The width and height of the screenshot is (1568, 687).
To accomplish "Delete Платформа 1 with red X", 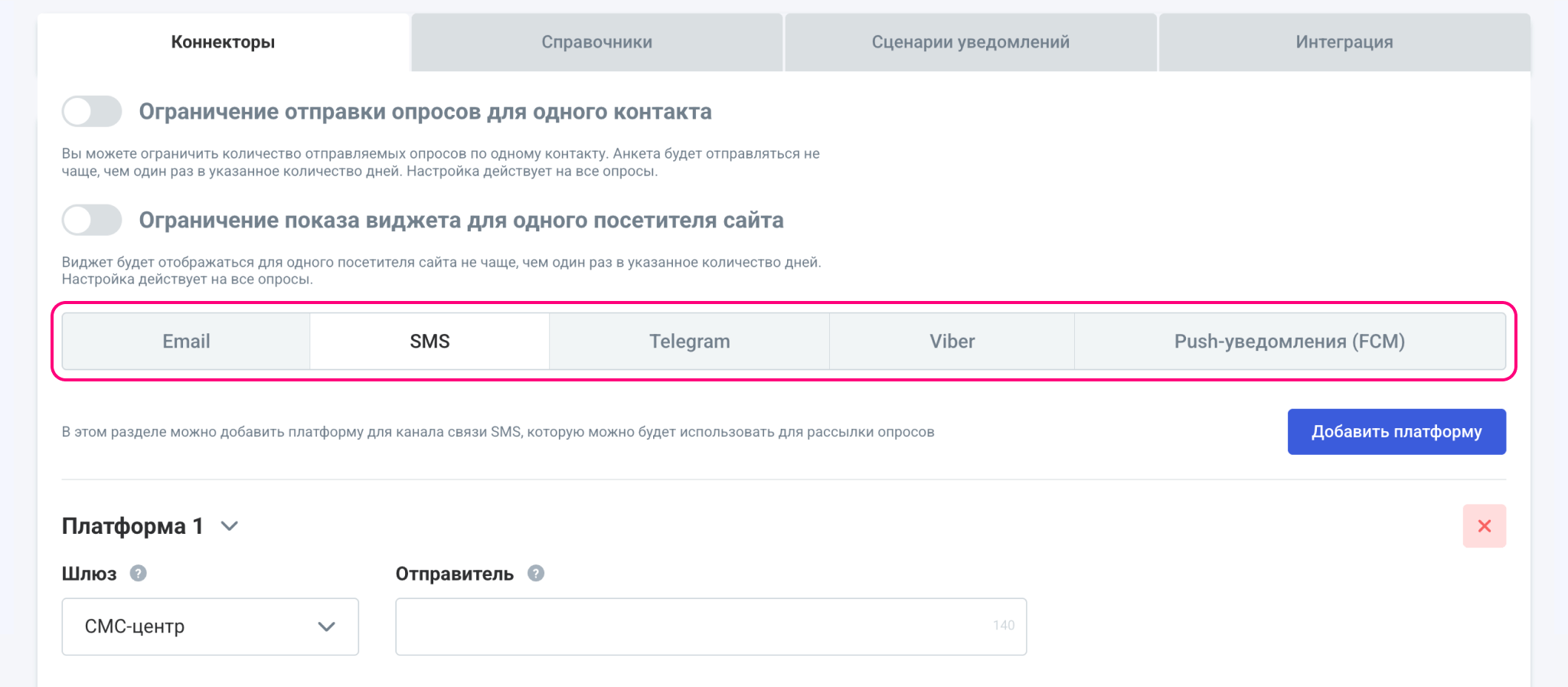I will click(x=1484, y=526).
